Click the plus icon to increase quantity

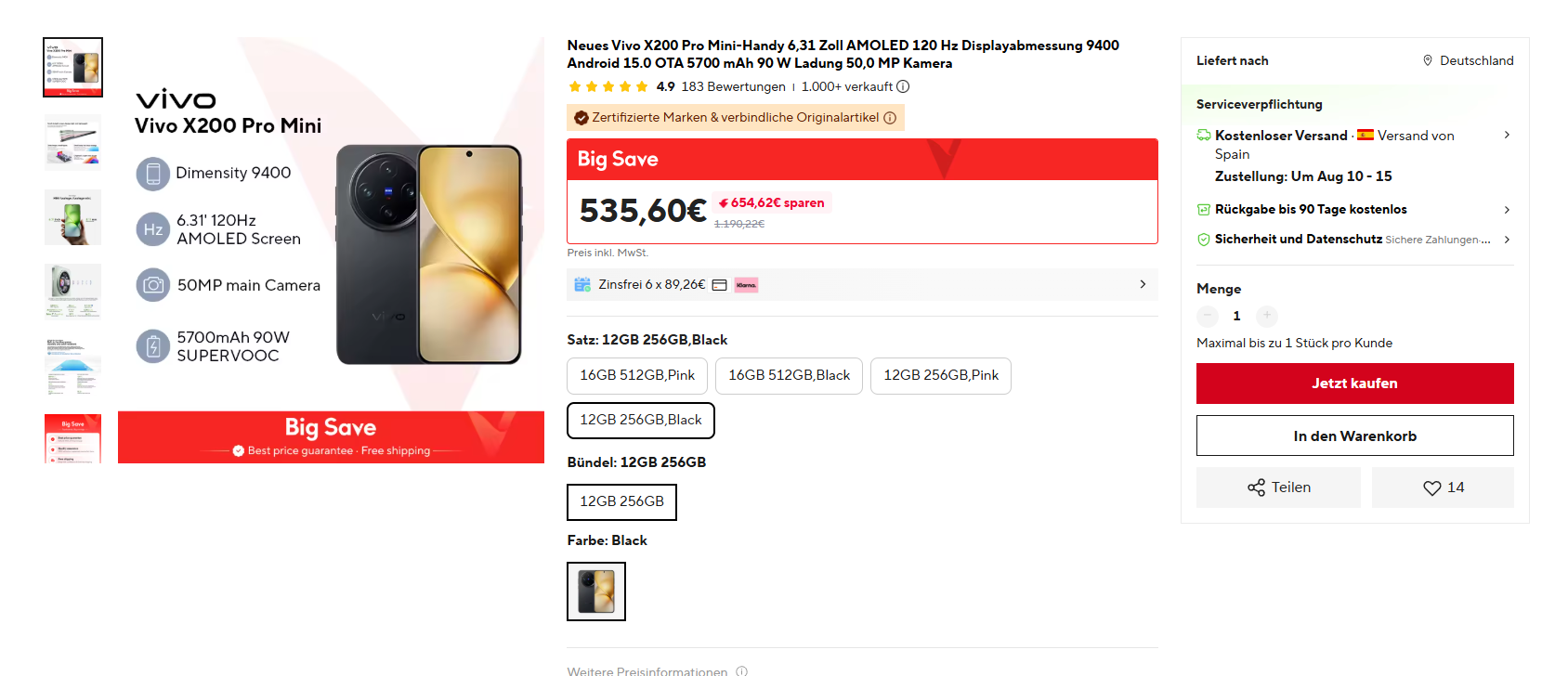(x=1267, y=316)
